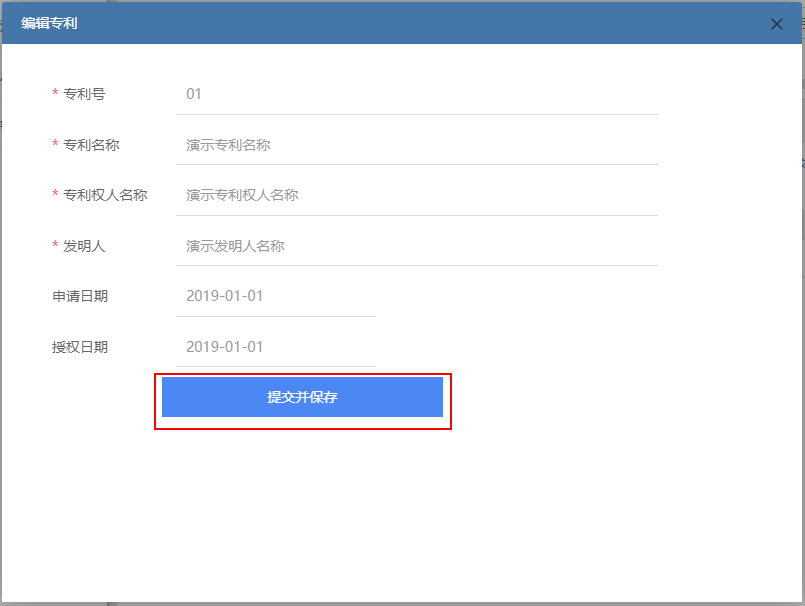Click the required asterisk next to 专利权人名称
Viewport: 805px width, 606px height.
coord(55,195)
